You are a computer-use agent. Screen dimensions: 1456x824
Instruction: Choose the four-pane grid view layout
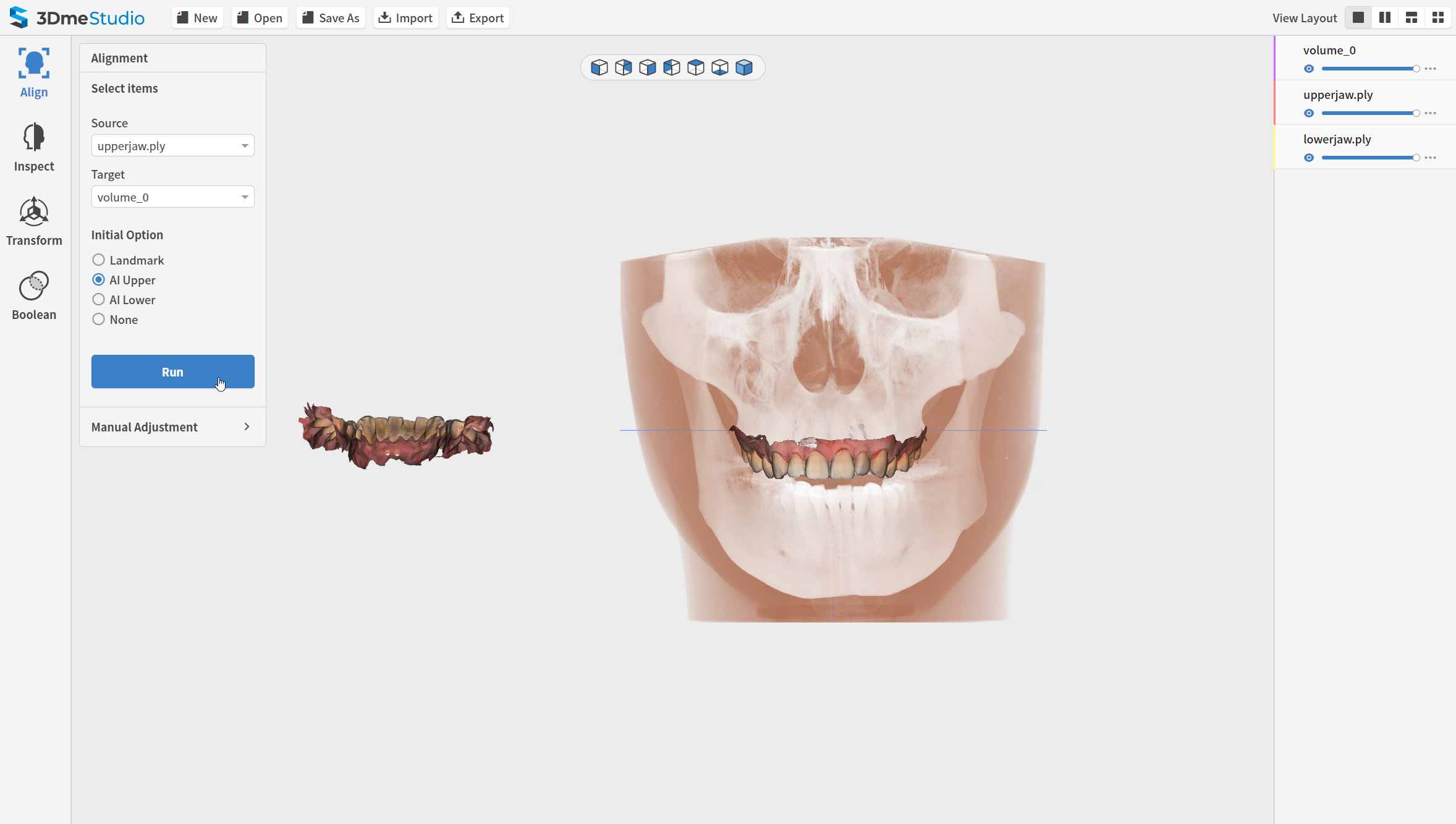click(1438, 18)
